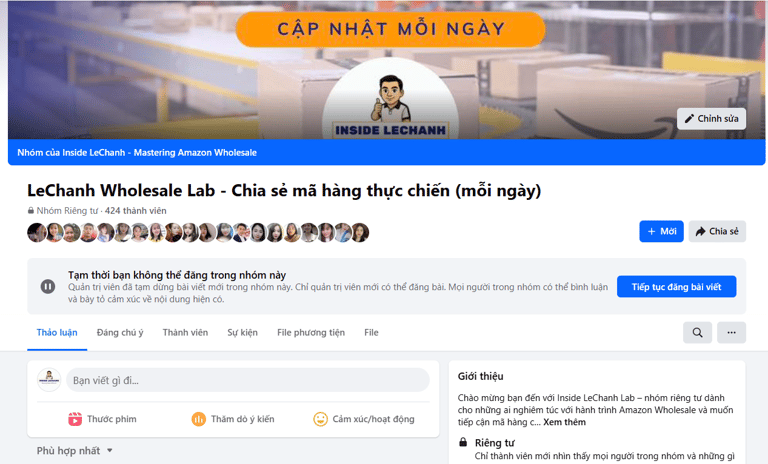Screen dimensions: 768x464
Task: Click the Cảm xúc/hoạt động smiley icon
Action: click(320, 419)
